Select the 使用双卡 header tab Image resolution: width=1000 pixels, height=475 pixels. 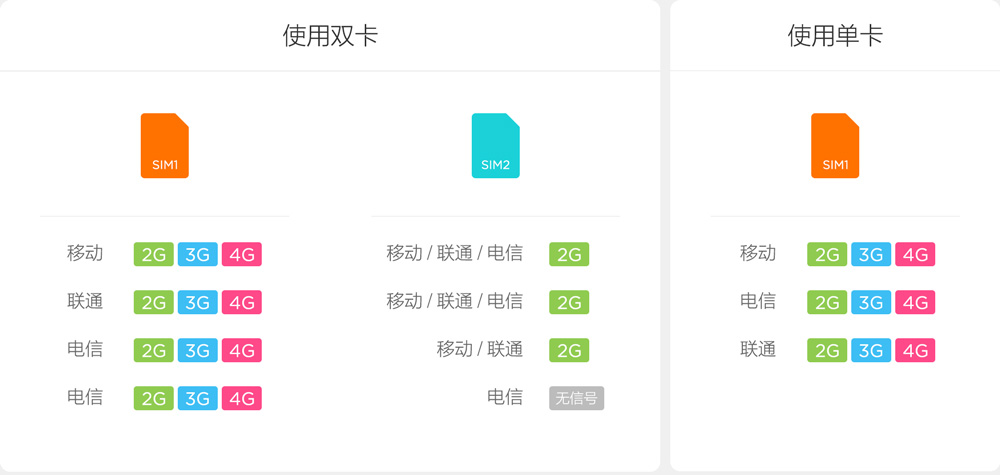point(330,37)
